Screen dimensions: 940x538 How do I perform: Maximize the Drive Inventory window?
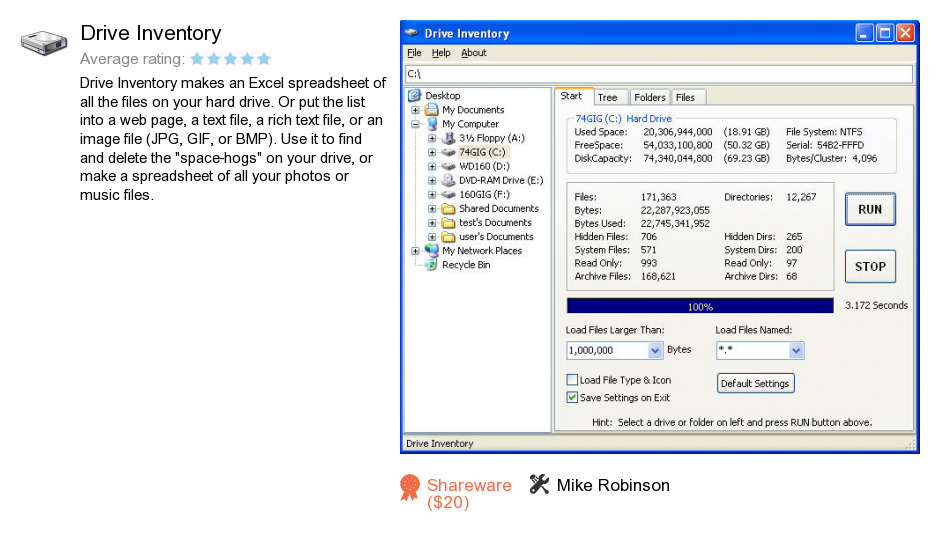885,32
